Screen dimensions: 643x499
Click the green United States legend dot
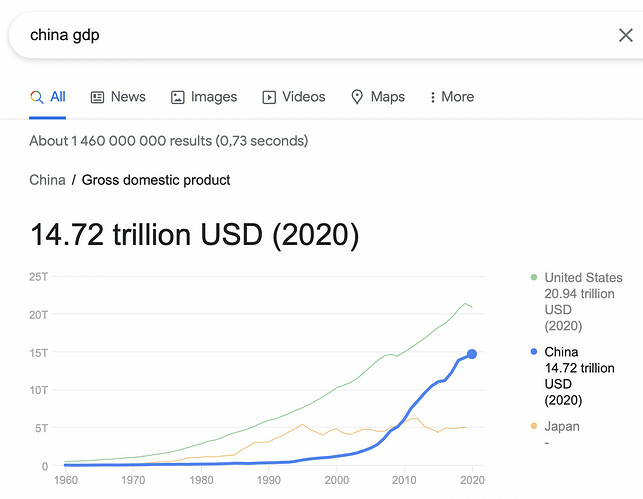point(534,278)
